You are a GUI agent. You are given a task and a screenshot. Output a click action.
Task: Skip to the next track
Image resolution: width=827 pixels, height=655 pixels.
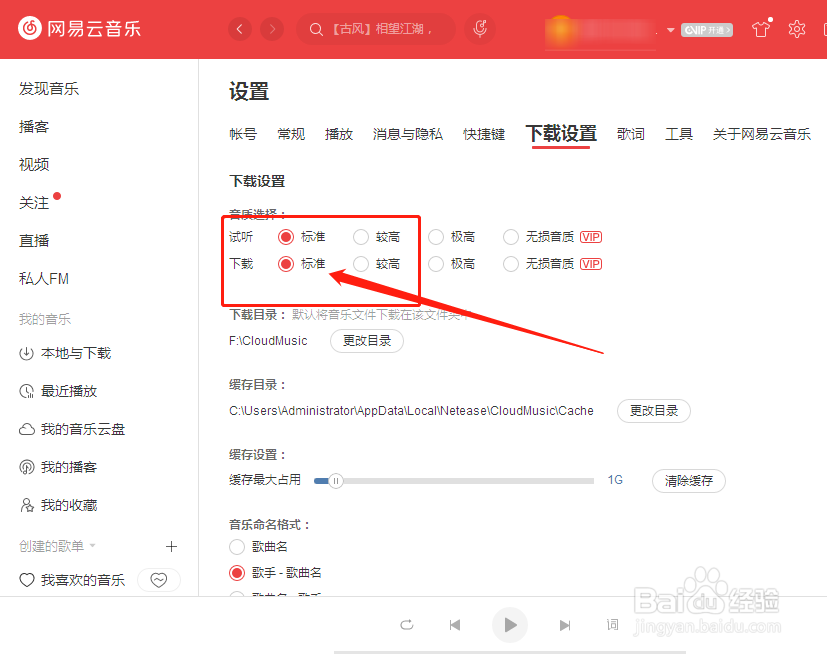[x=565, y=625]
